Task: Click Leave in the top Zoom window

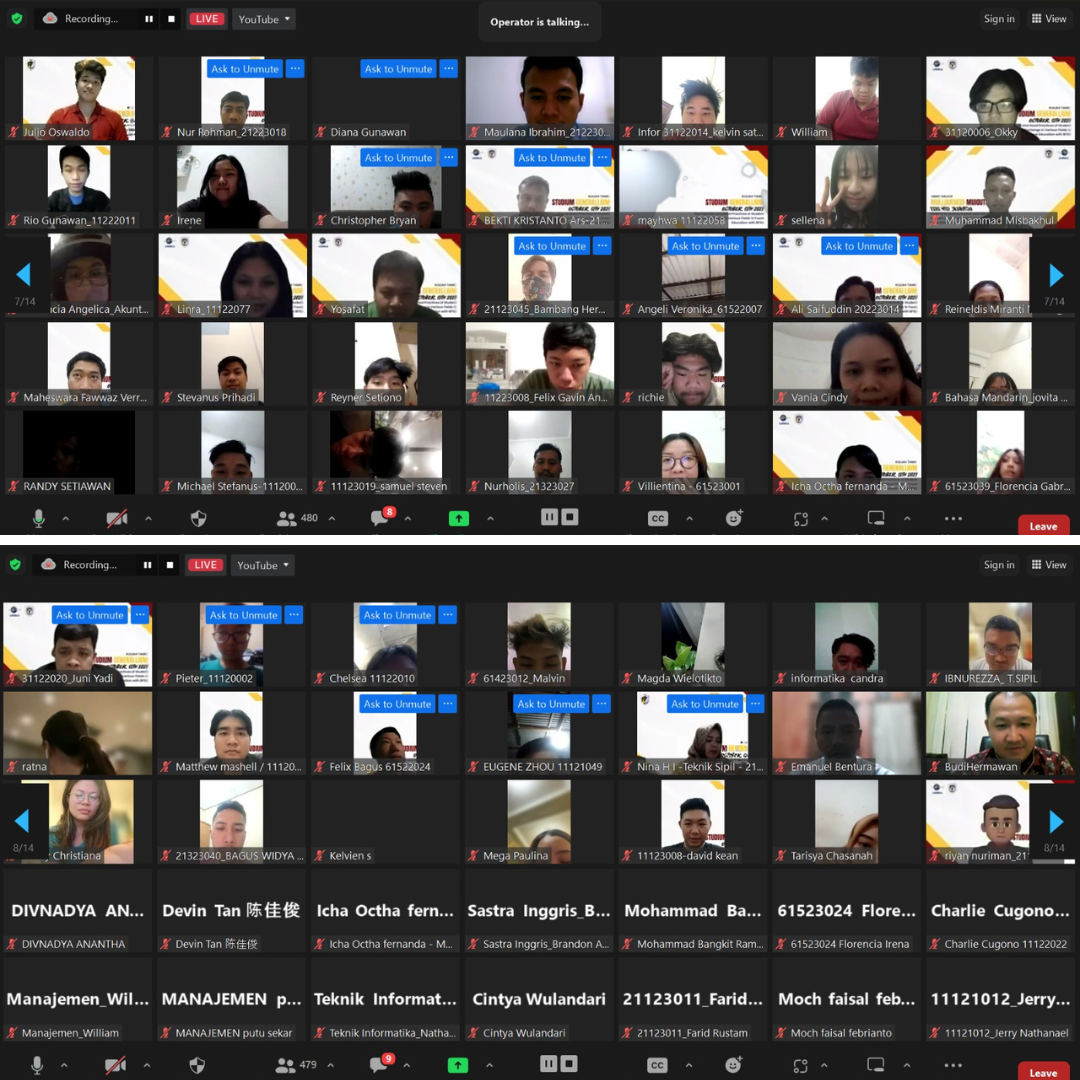Action: click(x=1043, y=526)
